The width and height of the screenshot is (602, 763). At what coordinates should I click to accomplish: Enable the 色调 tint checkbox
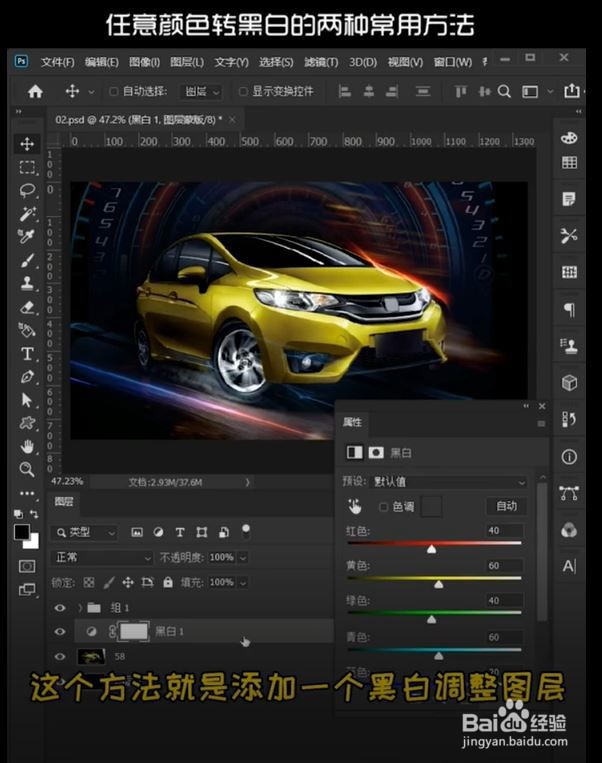point(383,507)
